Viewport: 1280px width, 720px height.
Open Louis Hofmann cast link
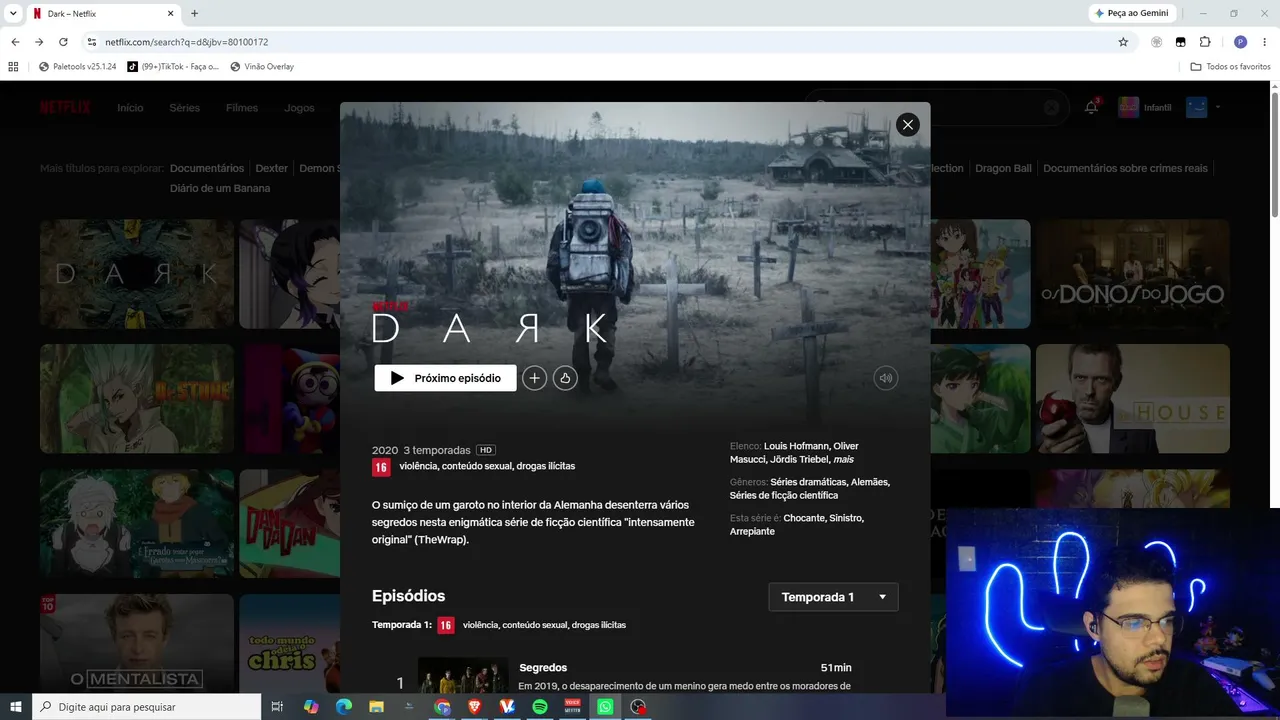pyautogui.click(x=796, y=446)
